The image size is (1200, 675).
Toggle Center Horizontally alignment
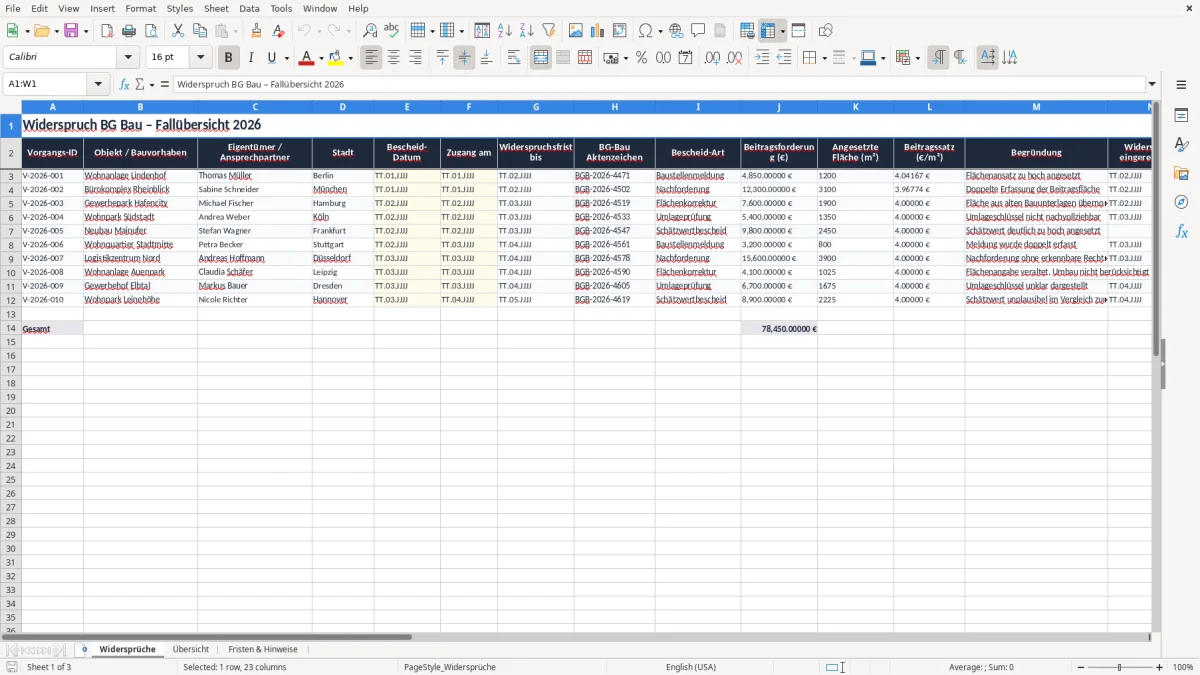coord(393,58)
